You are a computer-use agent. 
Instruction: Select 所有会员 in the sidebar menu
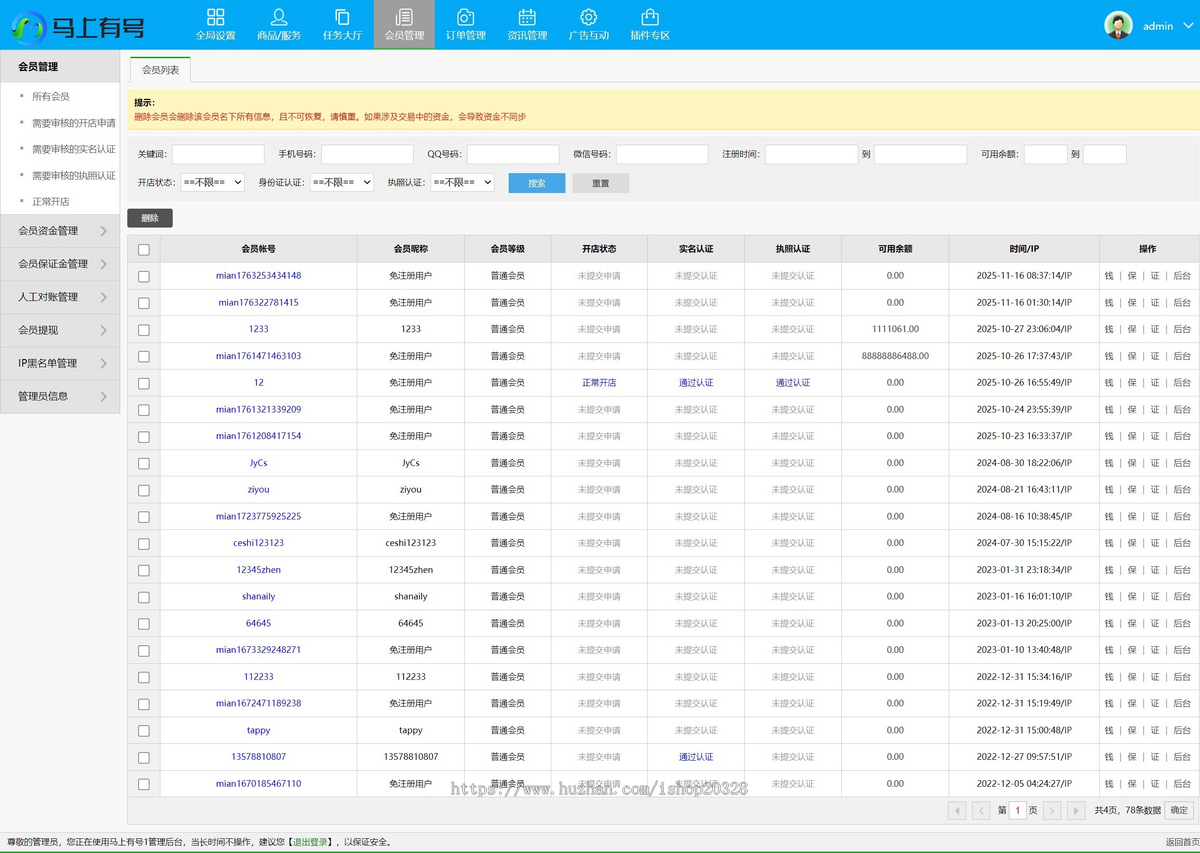50,97
